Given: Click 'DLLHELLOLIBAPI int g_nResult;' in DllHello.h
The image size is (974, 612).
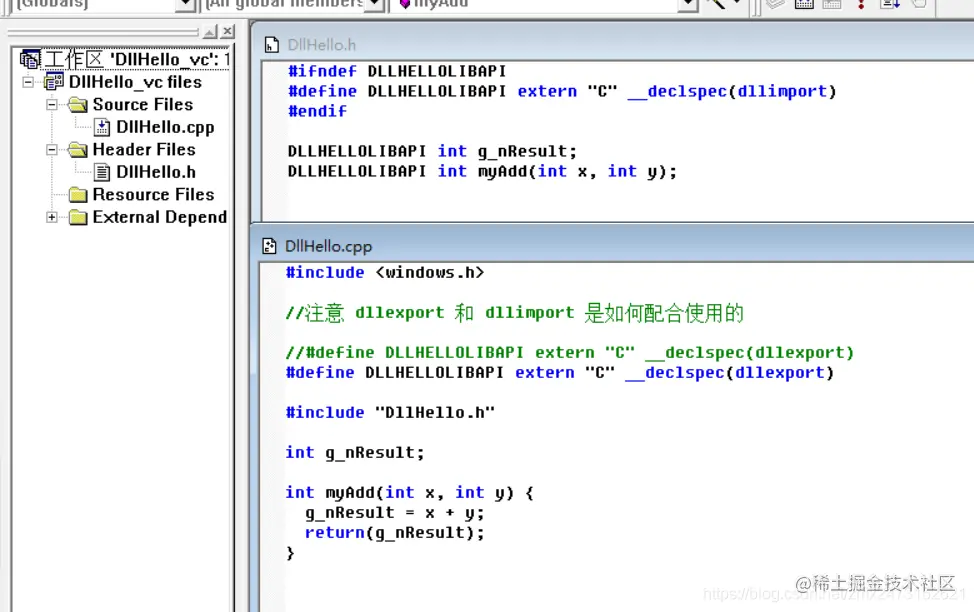Looking at the screenshot, I should point(432,152).
